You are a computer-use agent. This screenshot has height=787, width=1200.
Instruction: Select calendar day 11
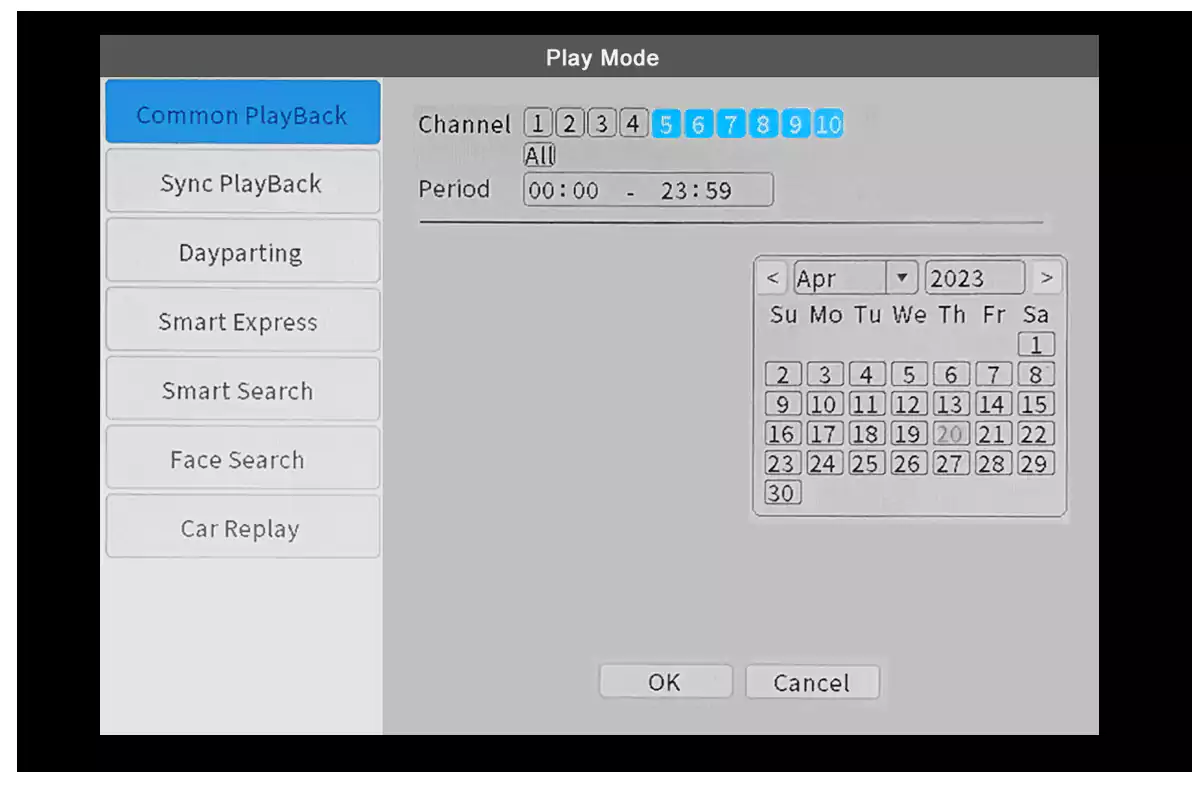867,404
